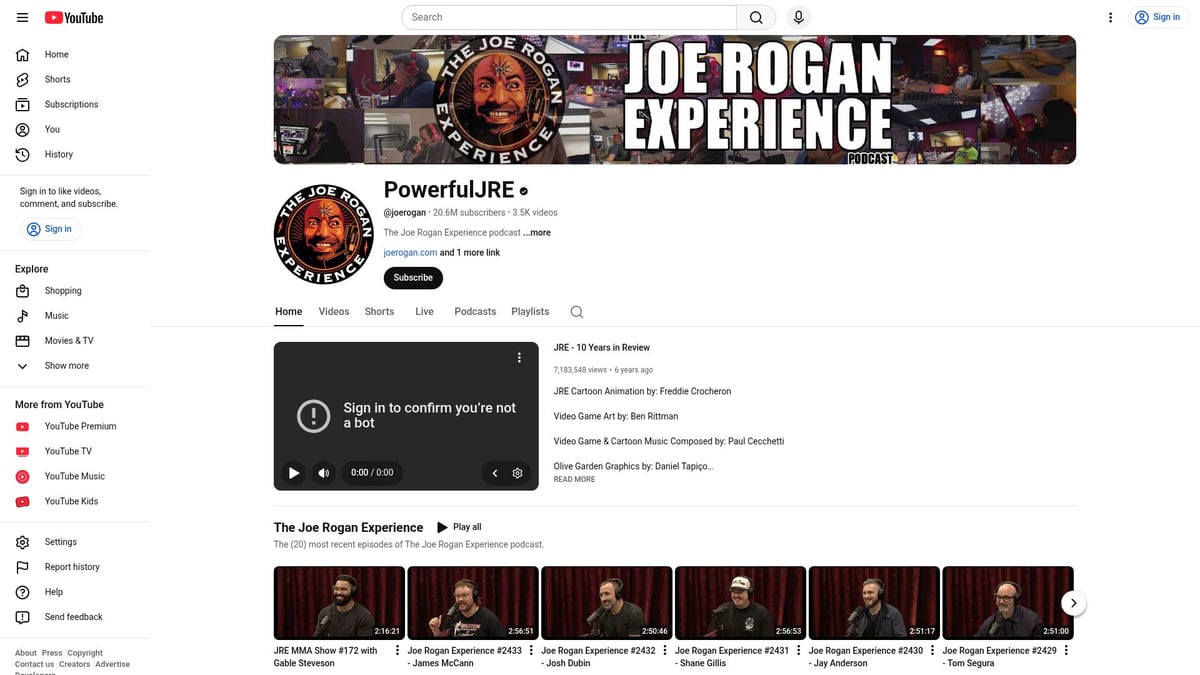1200x675 pixels.
Task: Play the featured video
Action: point(293,473)
